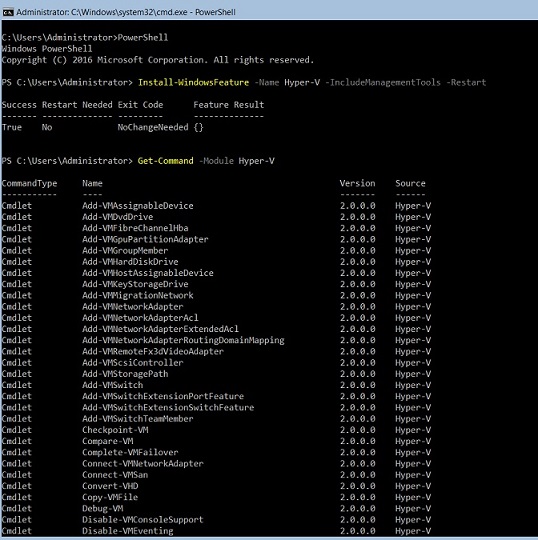Click the 'Complete-VMFailover' cmdlet name

pyautogui.click(x=130, y=453)
